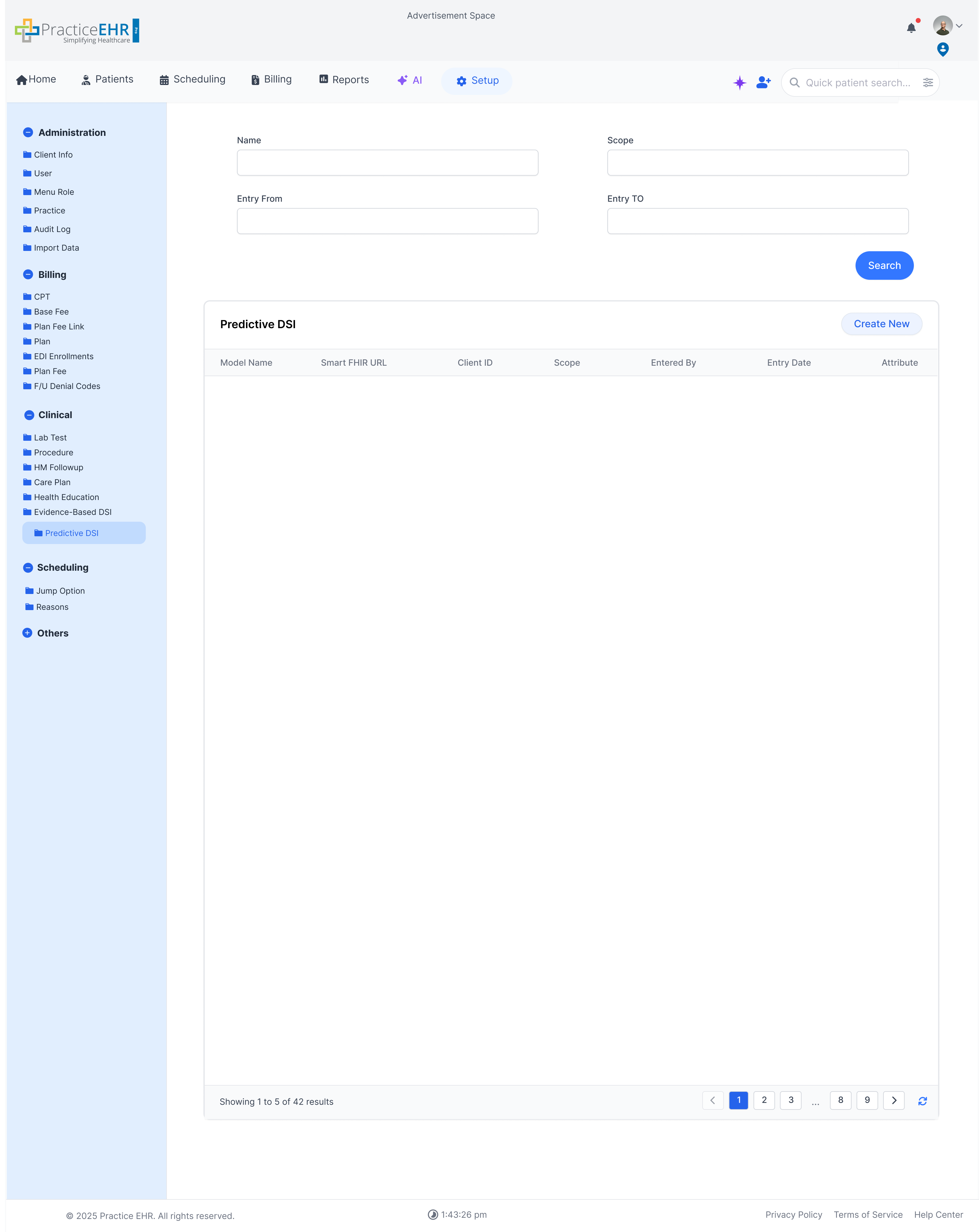Click into the Entry From field
The image size is (979, 1232).
[387, 221]
